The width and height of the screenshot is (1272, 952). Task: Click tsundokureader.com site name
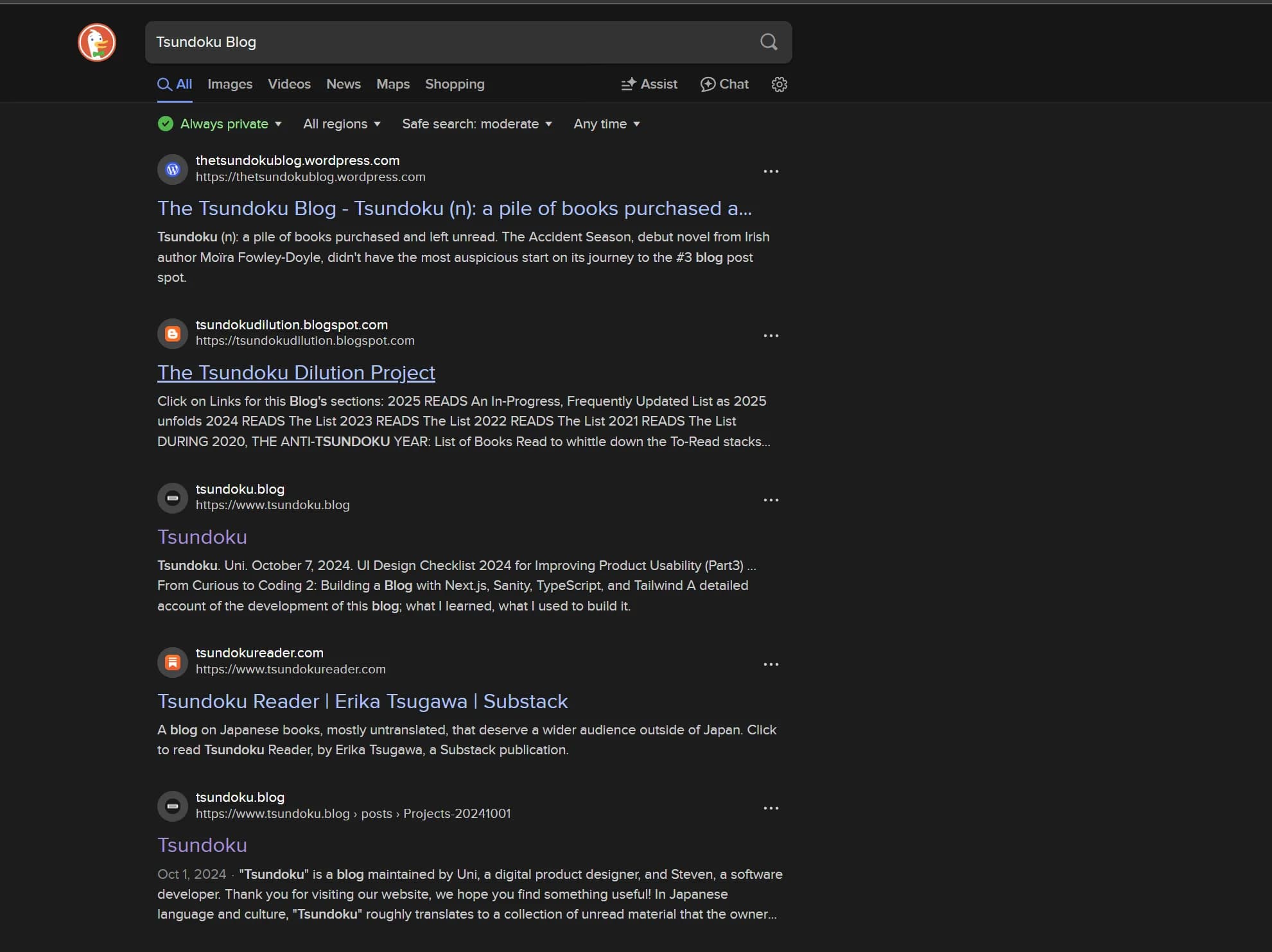[259, 653]
